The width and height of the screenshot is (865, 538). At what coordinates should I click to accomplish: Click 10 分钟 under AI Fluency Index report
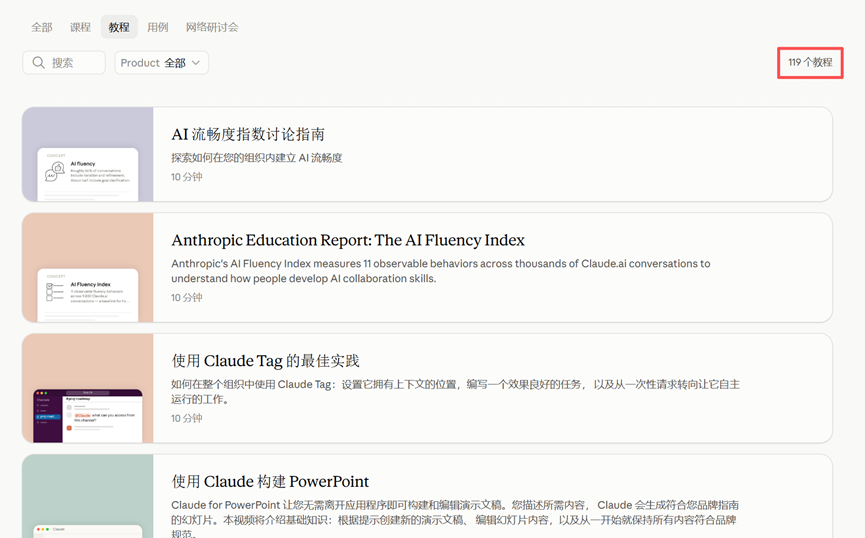click(186, 298)
